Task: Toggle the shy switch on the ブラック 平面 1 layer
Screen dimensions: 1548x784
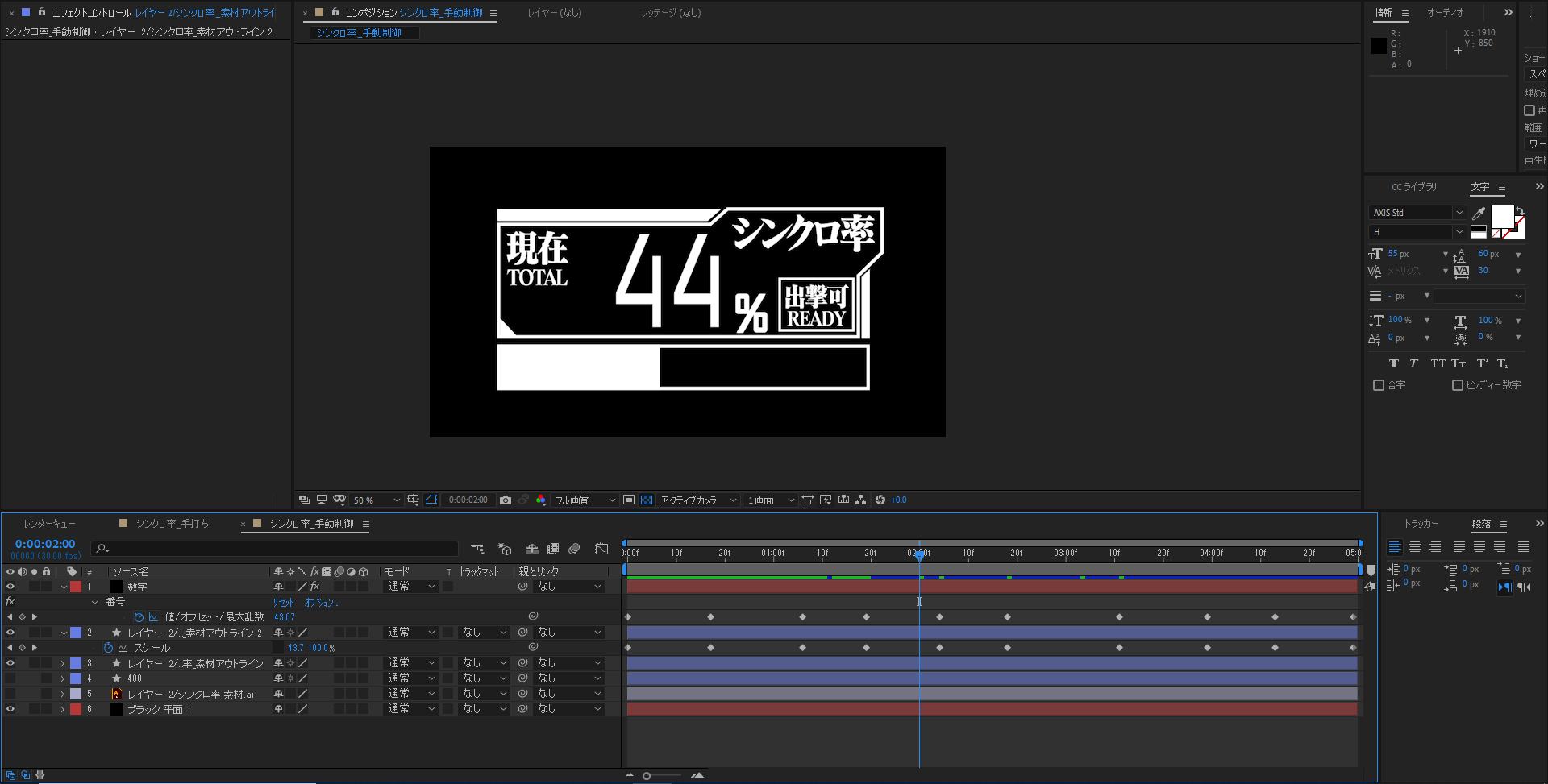Action: coord(278,709)
